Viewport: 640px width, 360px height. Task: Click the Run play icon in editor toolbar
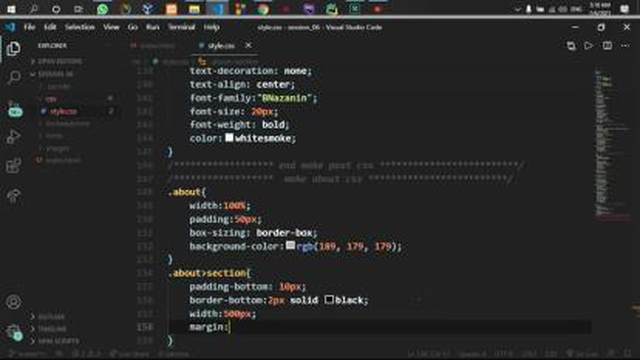(589, 46)
